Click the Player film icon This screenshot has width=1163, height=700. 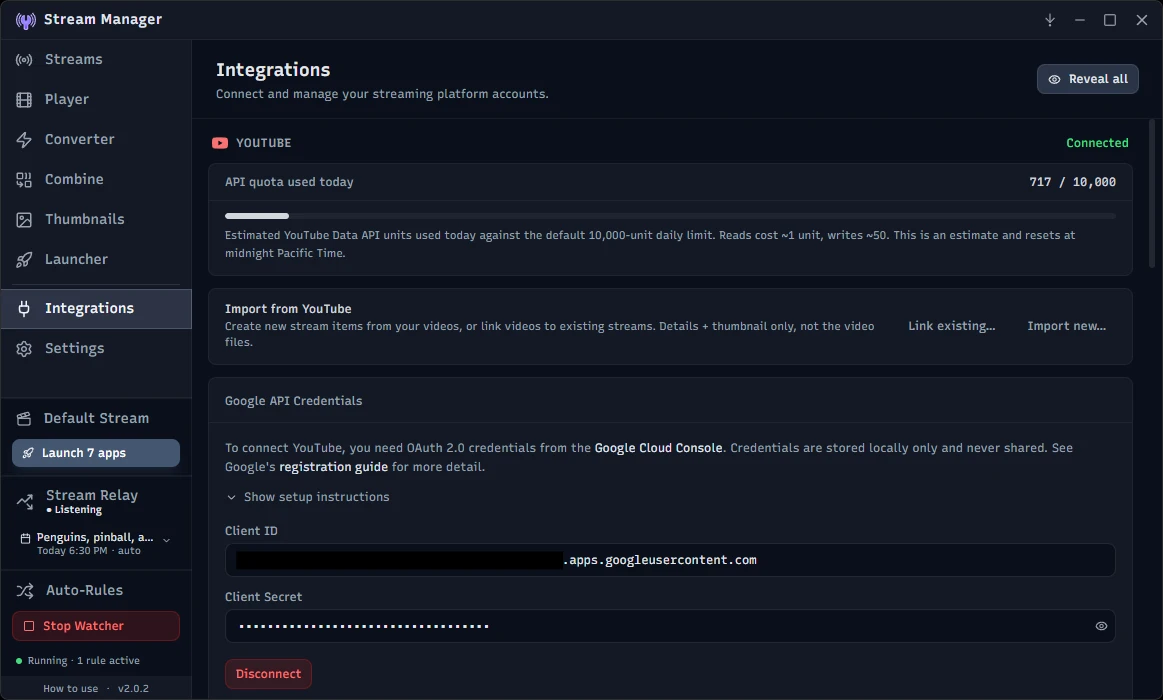24,99
